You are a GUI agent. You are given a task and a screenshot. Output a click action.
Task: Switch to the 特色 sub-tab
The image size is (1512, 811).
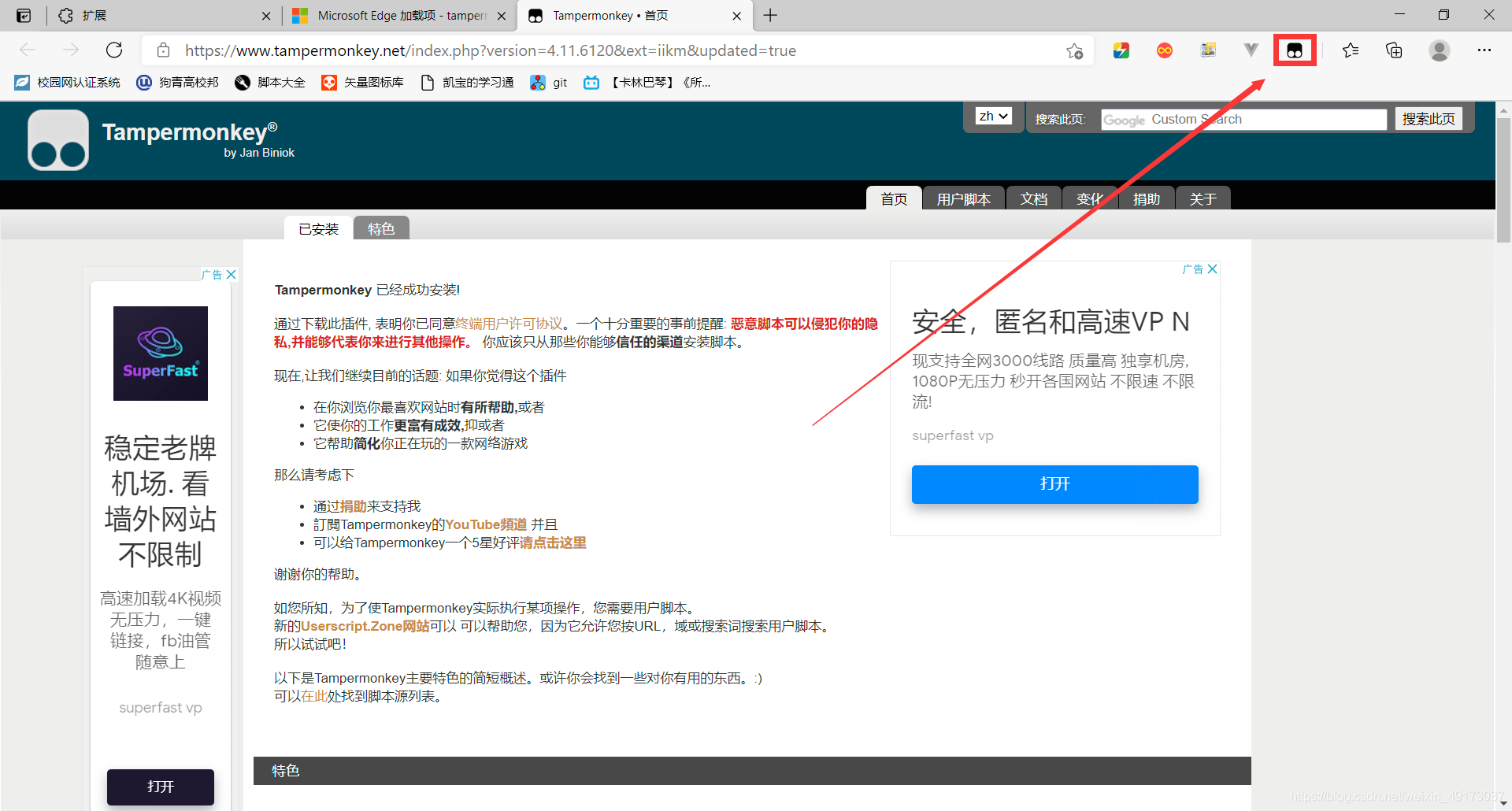tap(381, 228)
